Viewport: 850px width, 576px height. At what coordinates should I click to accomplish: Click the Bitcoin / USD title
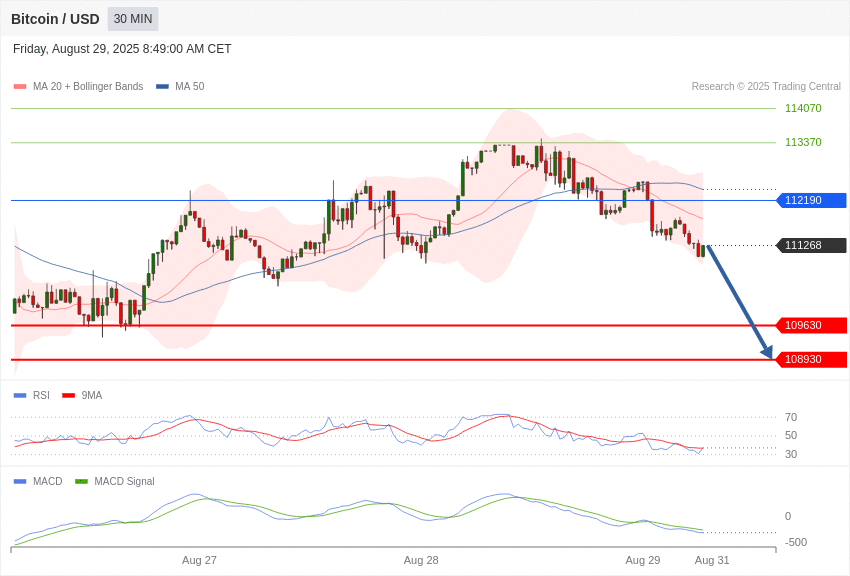click(x=55, y=19)
